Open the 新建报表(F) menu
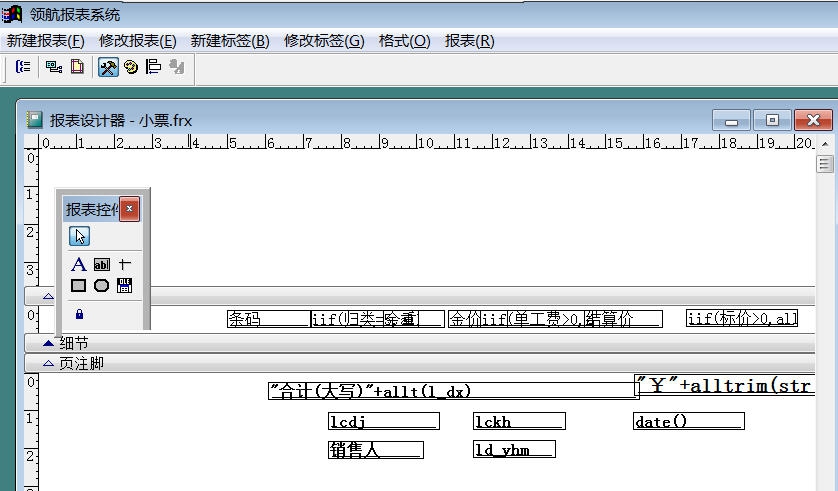Image resolution: width=838 pixels, height=491 pixels. pos(45,41)
